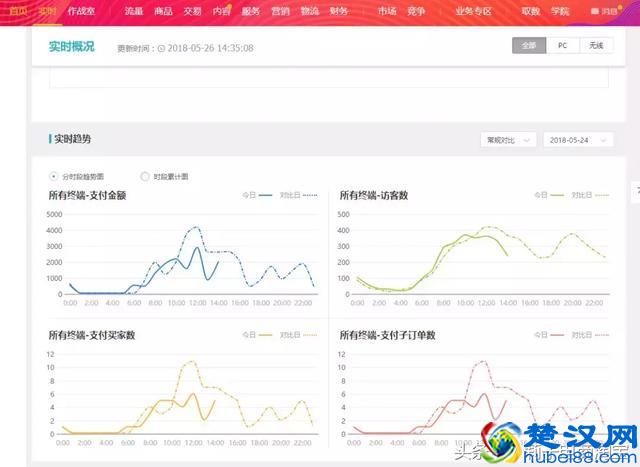Open the 流量 menu in navigation bar
Viewport: 640px width, 467px height.
click(133, 11)
